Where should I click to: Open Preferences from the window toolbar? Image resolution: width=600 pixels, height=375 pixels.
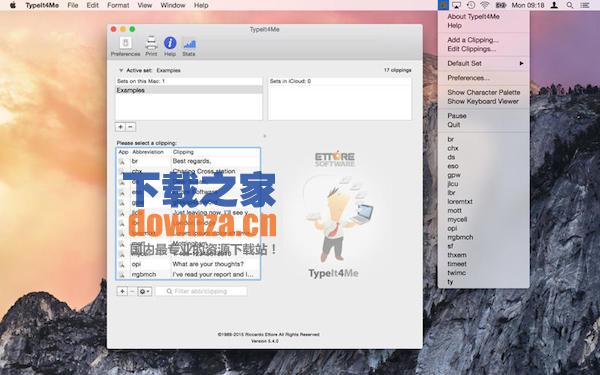click(126, 46)
